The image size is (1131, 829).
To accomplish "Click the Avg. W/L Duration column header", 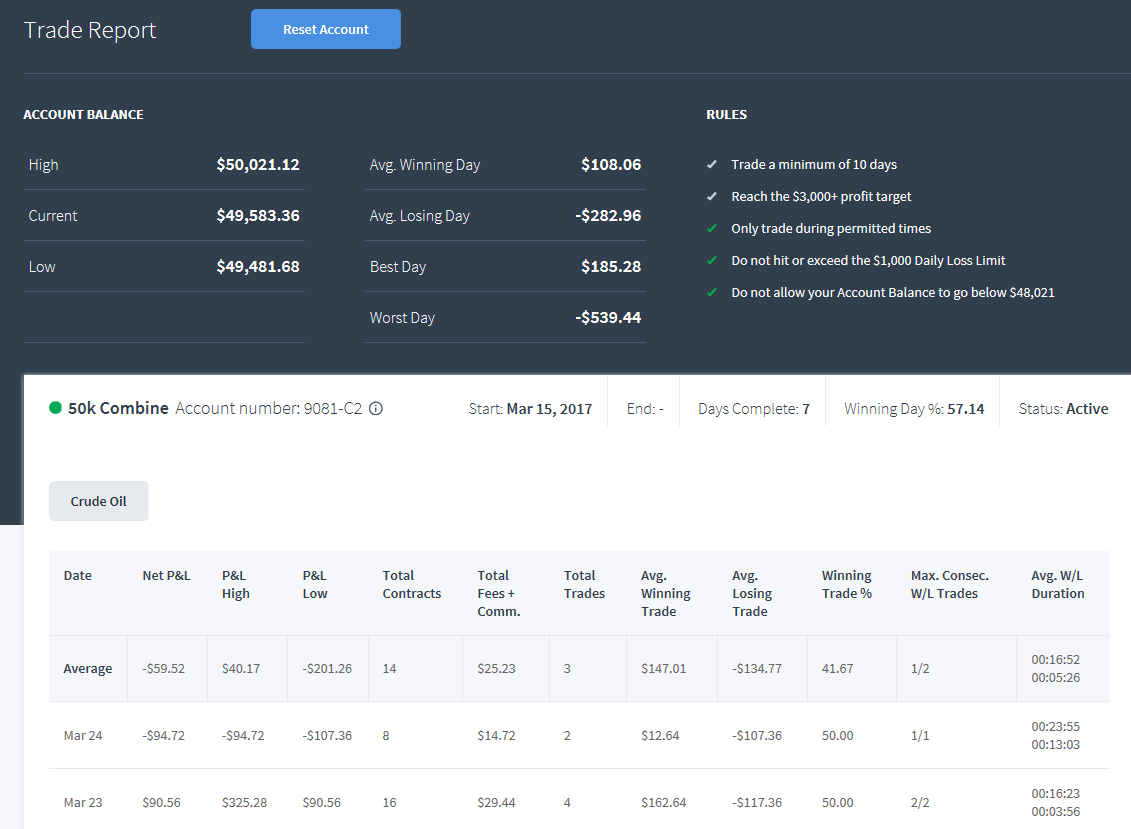I will coord(1058,584).
